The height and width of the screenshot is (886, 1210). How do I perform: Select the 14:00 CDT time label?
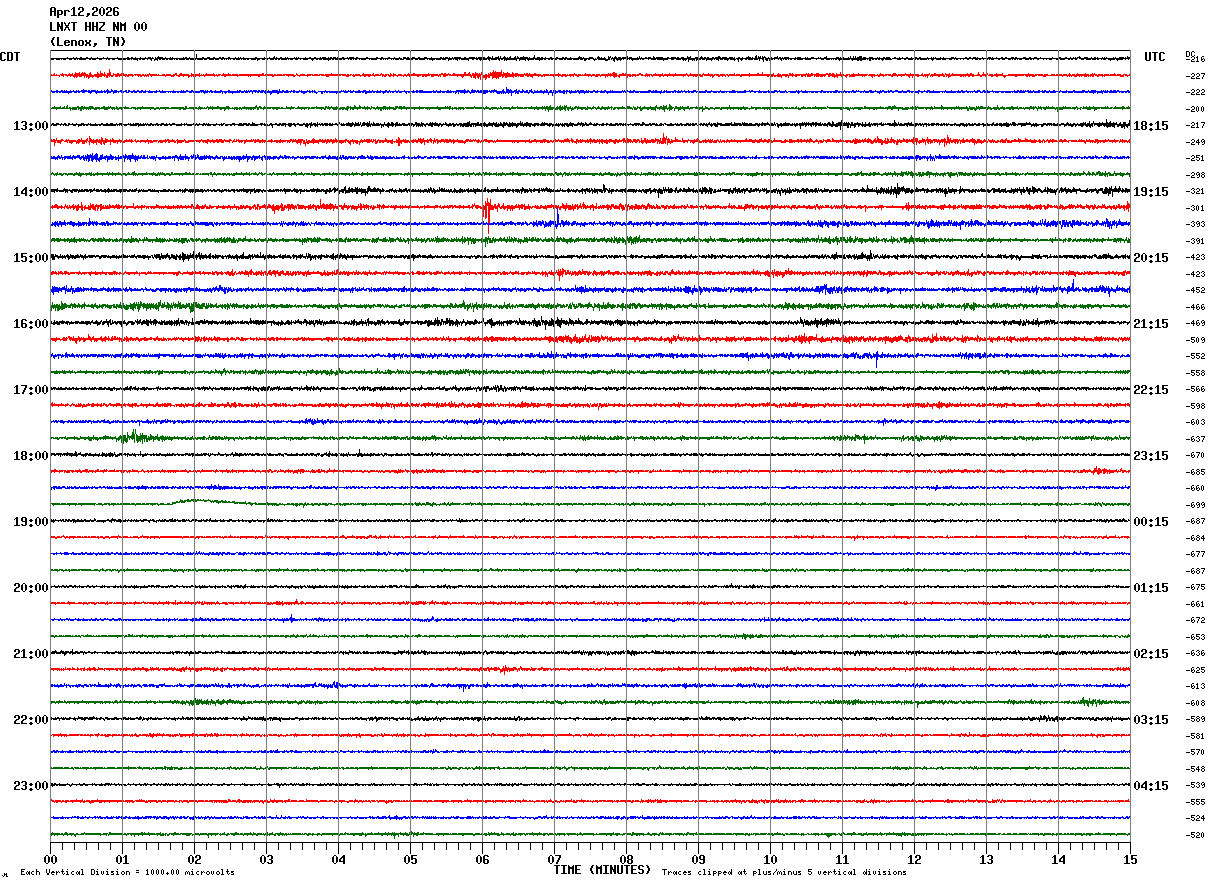pyautogui.click(x=30, y=192)
